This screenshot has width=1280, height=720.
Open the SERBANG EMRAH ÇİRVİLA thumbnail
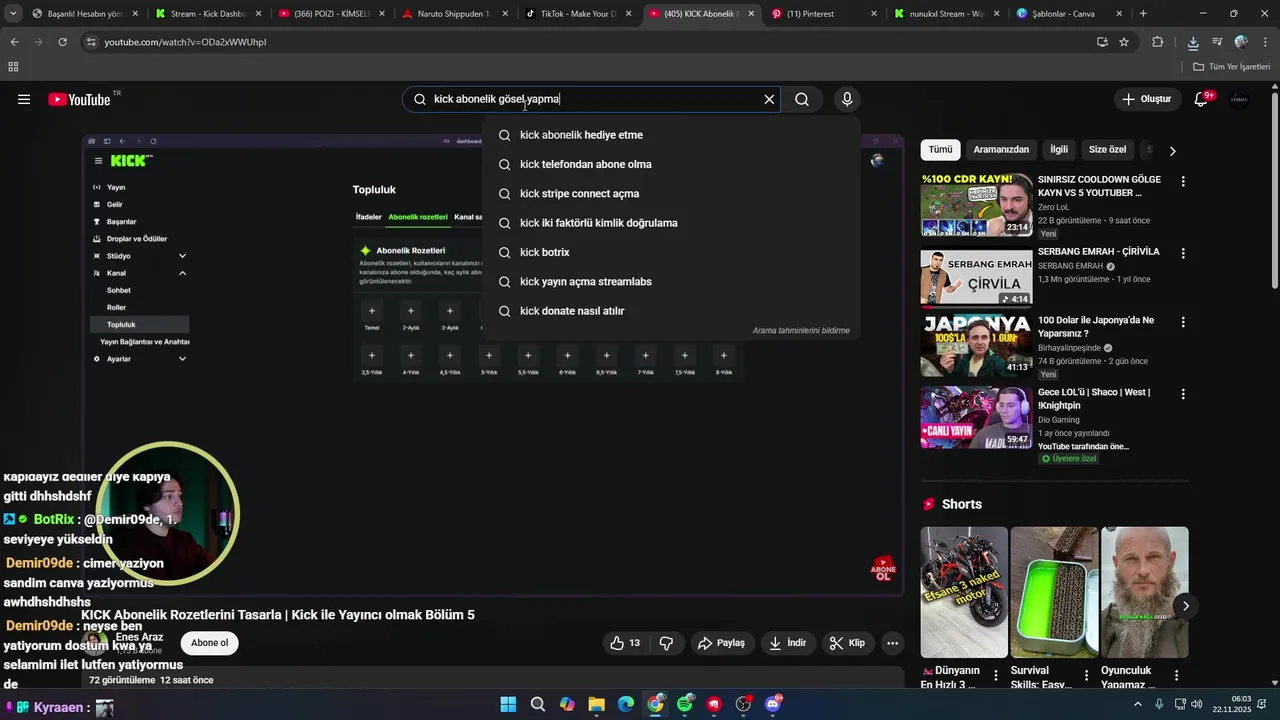coord(976,277)
